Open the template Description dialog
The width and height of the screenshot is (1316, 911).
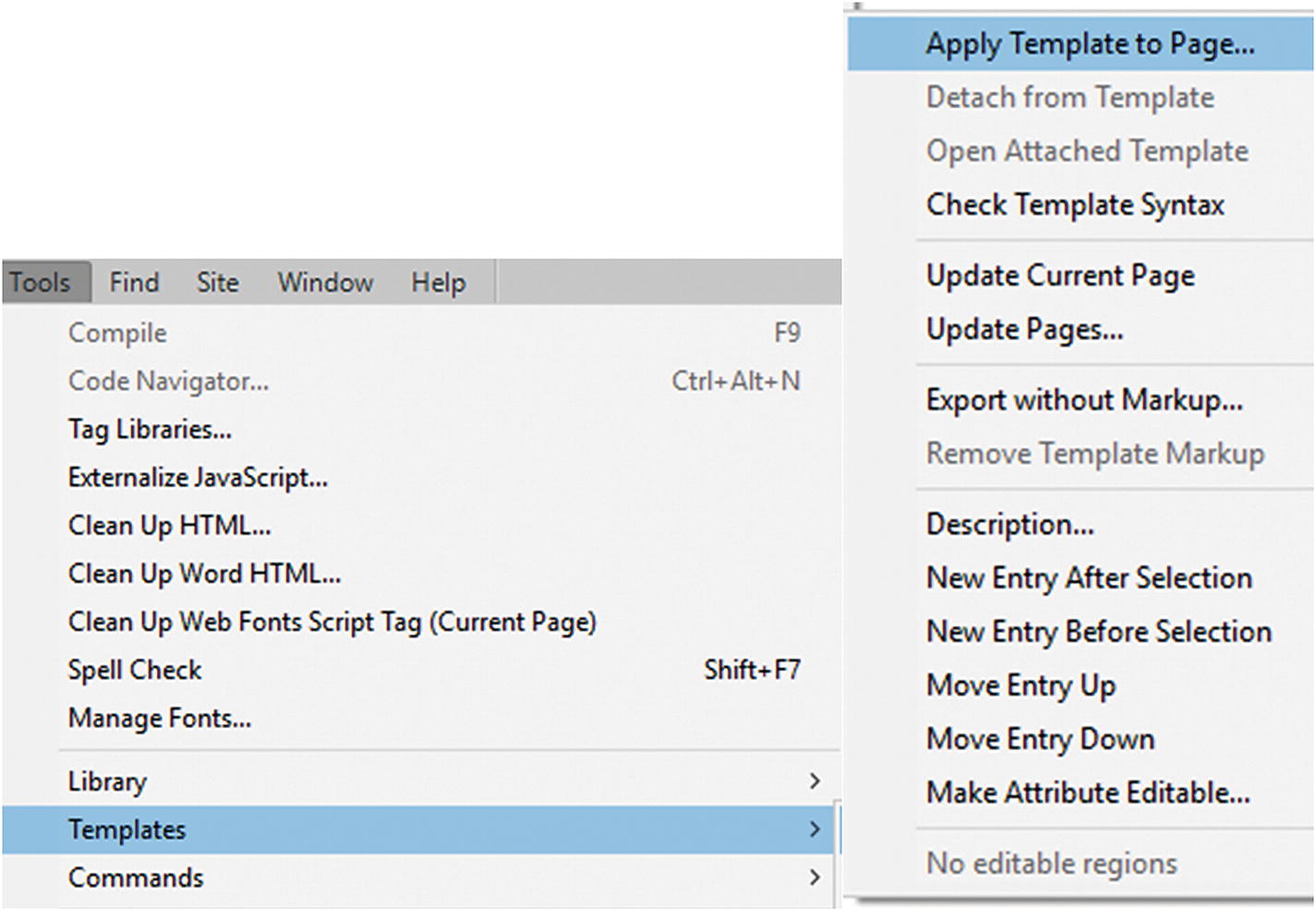point(1009,525)
